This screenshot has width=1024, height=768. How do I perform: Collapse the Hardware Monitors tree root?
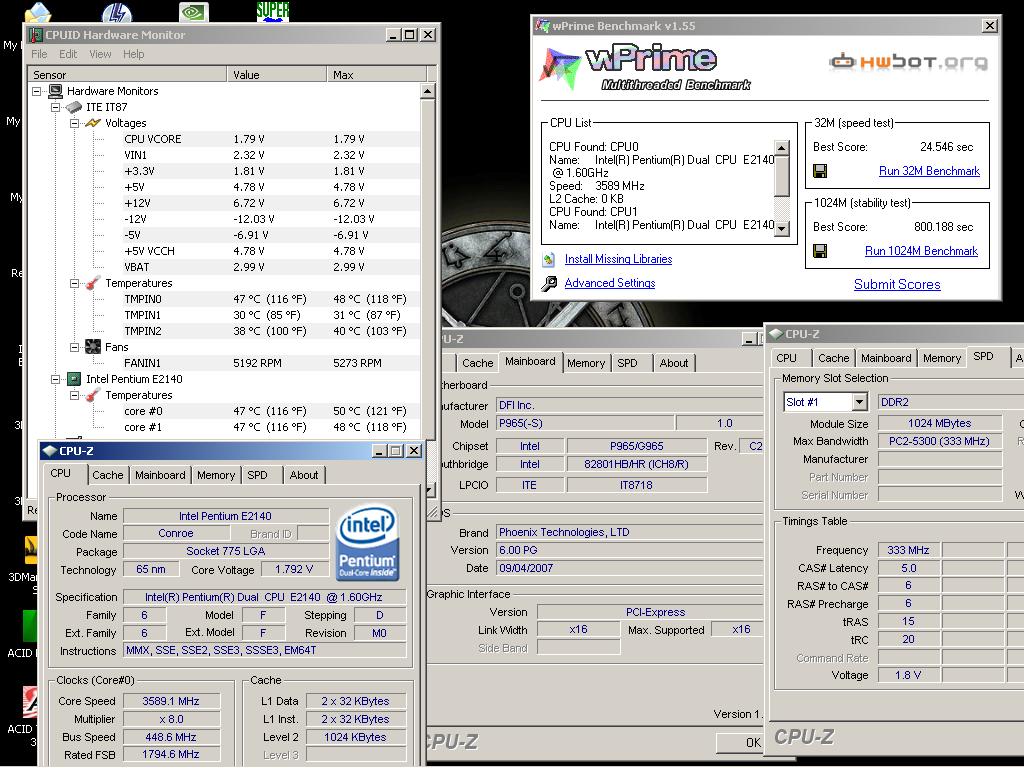tap(37, 91)
